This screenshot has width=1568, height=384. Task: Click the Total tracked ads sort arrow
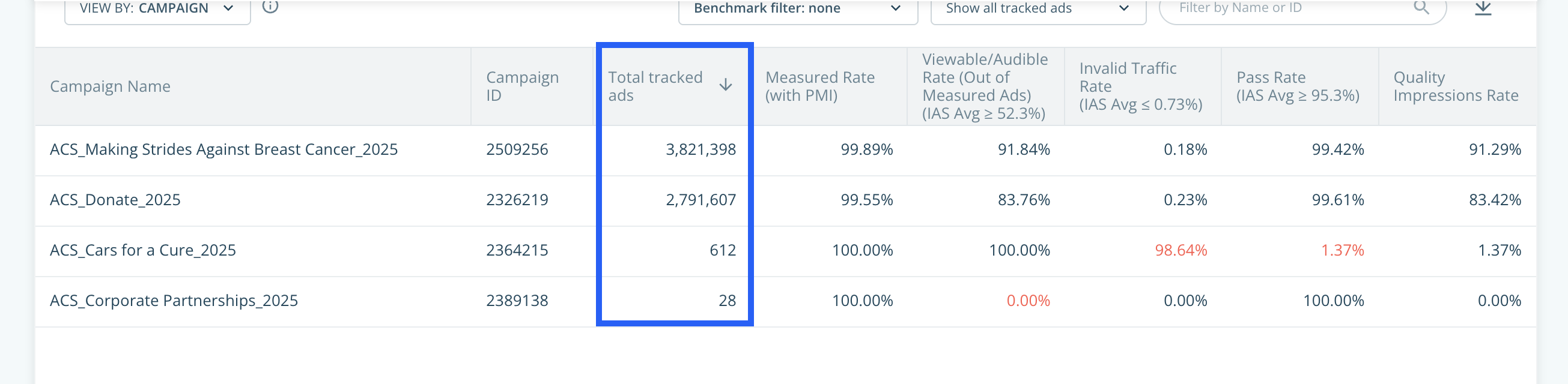pyautogui.click(x=725, y=85)
